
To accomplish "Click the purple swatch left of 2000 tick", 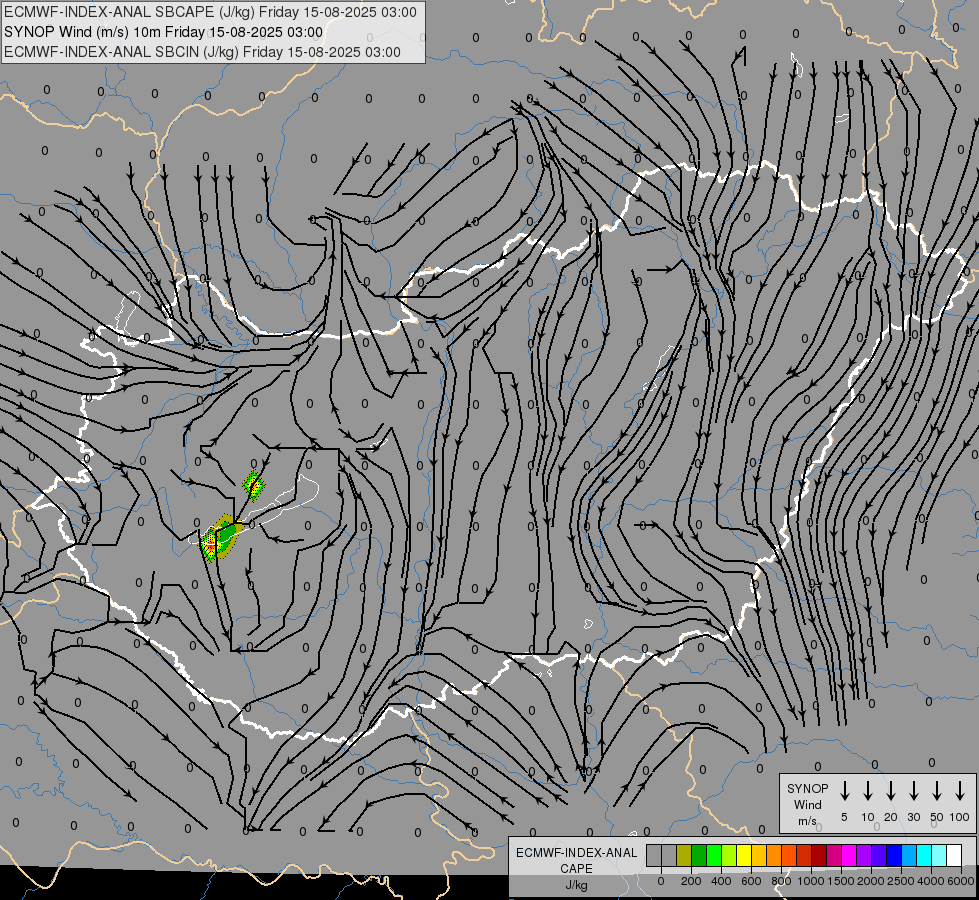I will point(863,856).
